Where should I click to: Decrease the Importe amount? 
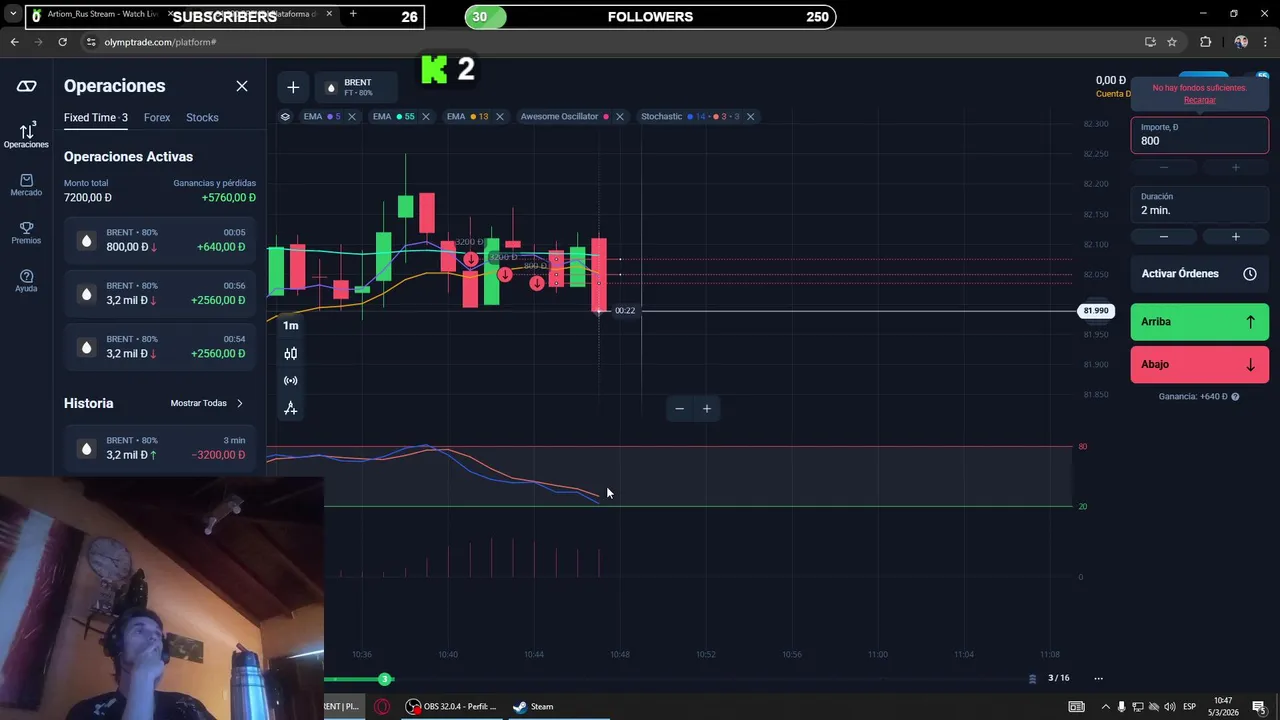pos(1163,167)
